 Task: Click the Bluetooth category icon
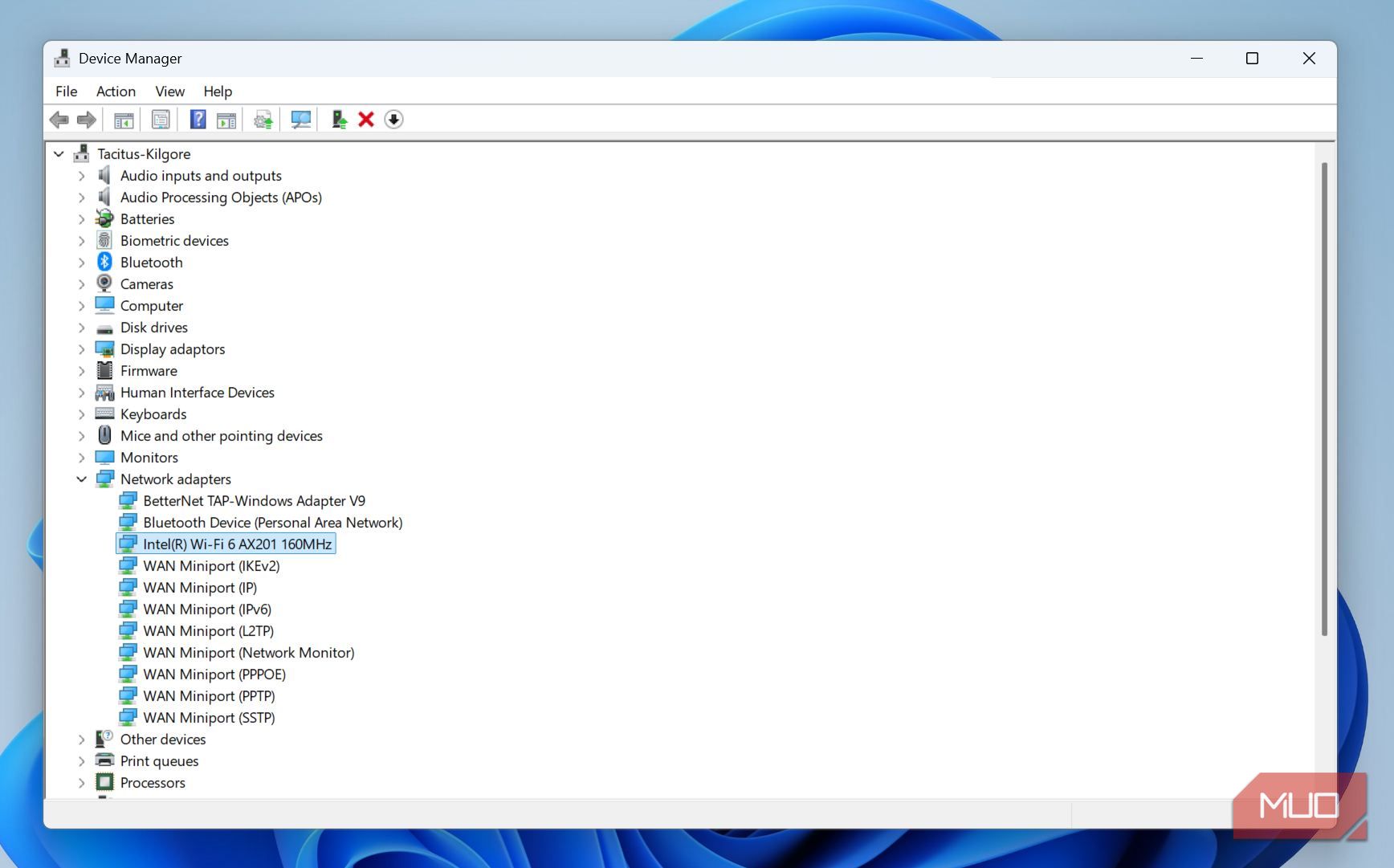(104, 262)
